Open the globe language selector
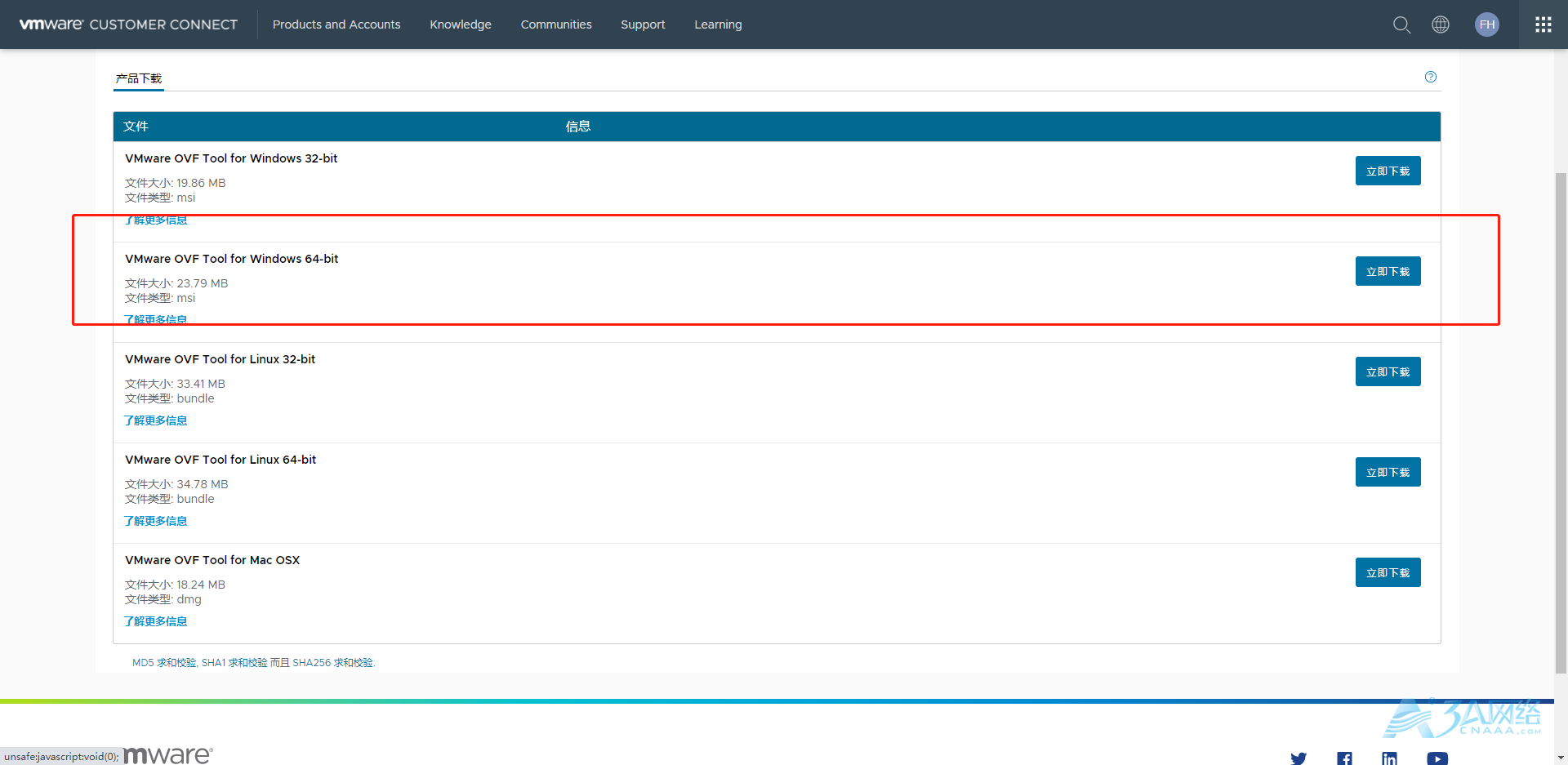1568x765 pixels. [x=1441, y=24]
